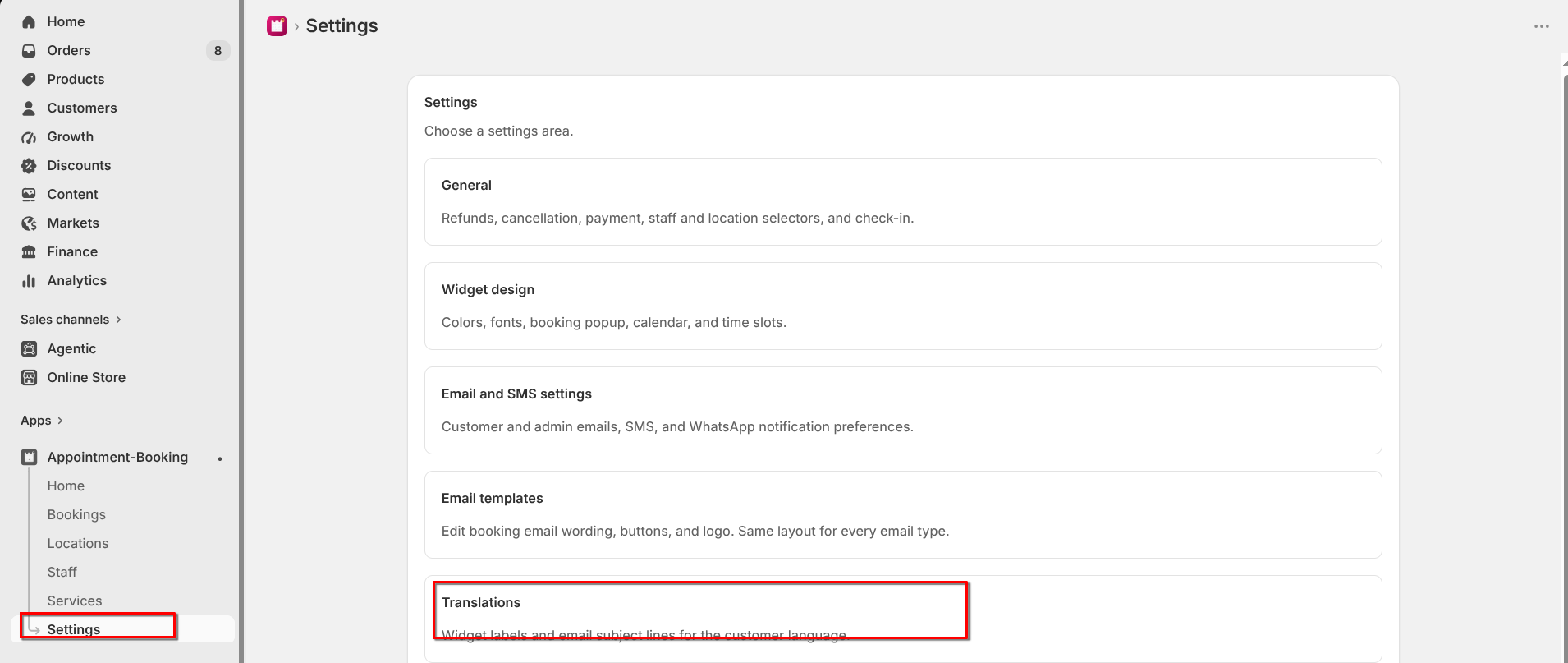Open the Translations settings card
The height and width of the screenshot is (663, 1568).
(903, 619)
